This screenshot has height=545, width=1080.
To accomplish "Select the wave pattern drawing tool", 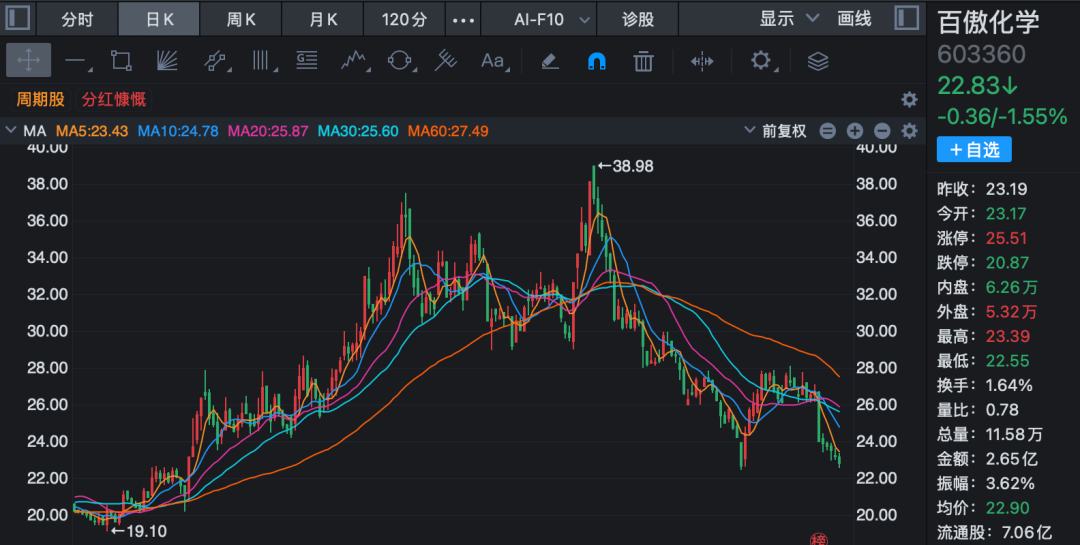I will (352, 61).
